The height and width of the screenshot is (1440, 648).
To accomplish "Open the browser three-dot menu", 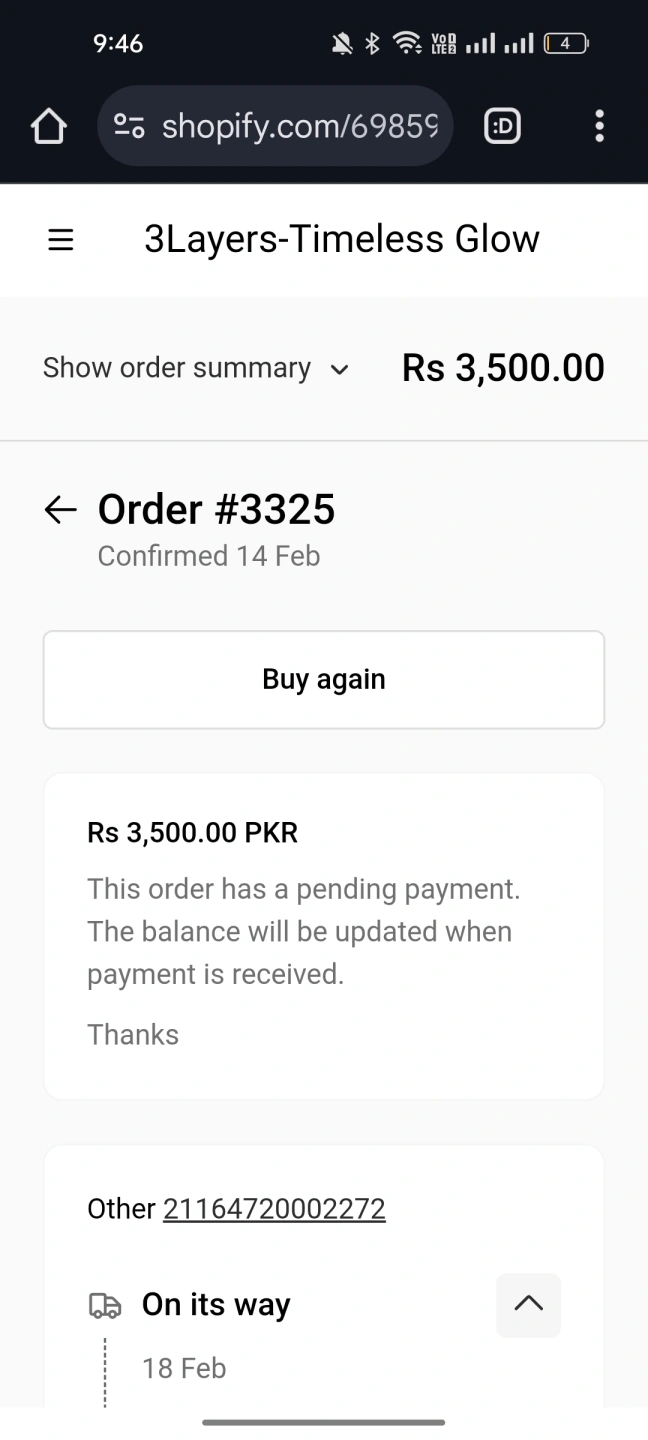I will coord(599,127).
